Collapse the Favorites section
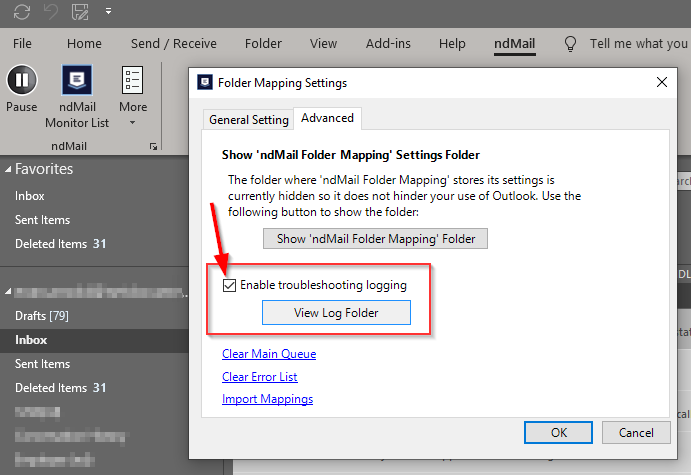 coord(8,170)
